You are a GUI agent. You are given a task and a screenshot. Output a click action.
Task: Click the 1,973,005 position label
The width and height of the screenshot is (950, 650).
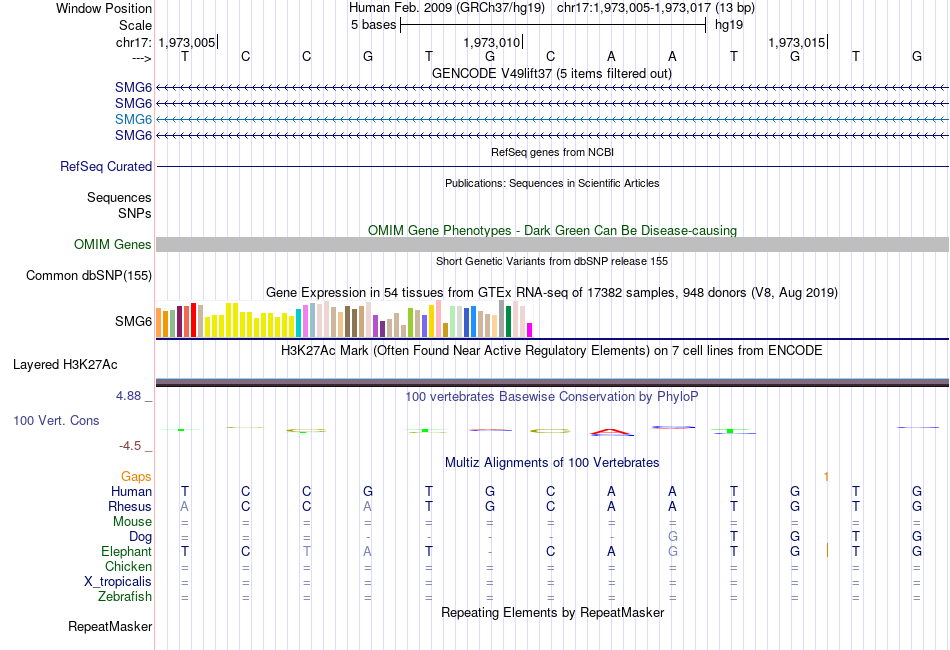[187, 42]
